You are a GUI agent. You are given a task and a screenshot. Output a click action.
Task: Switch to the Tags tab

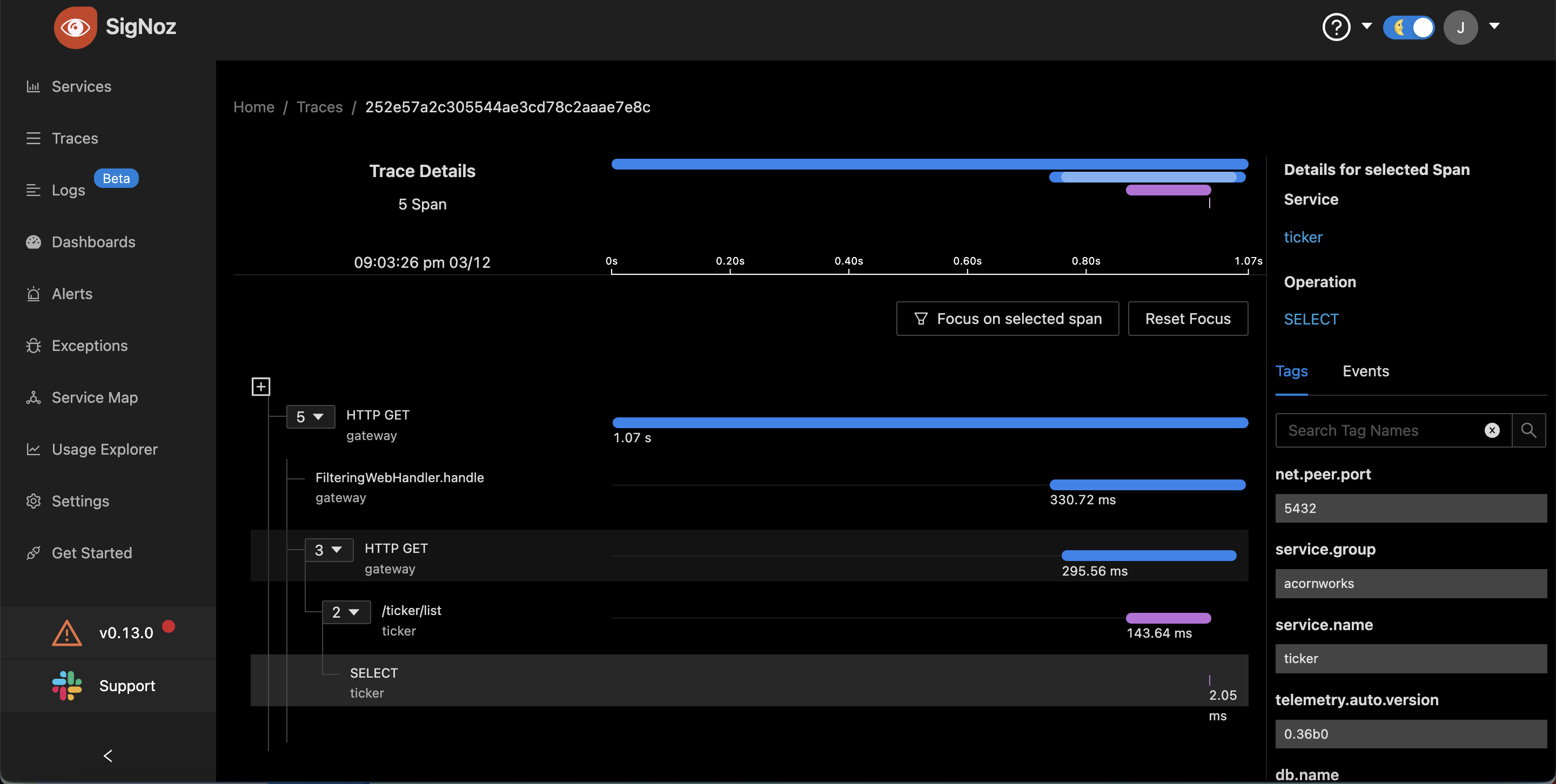(1291, 371)
